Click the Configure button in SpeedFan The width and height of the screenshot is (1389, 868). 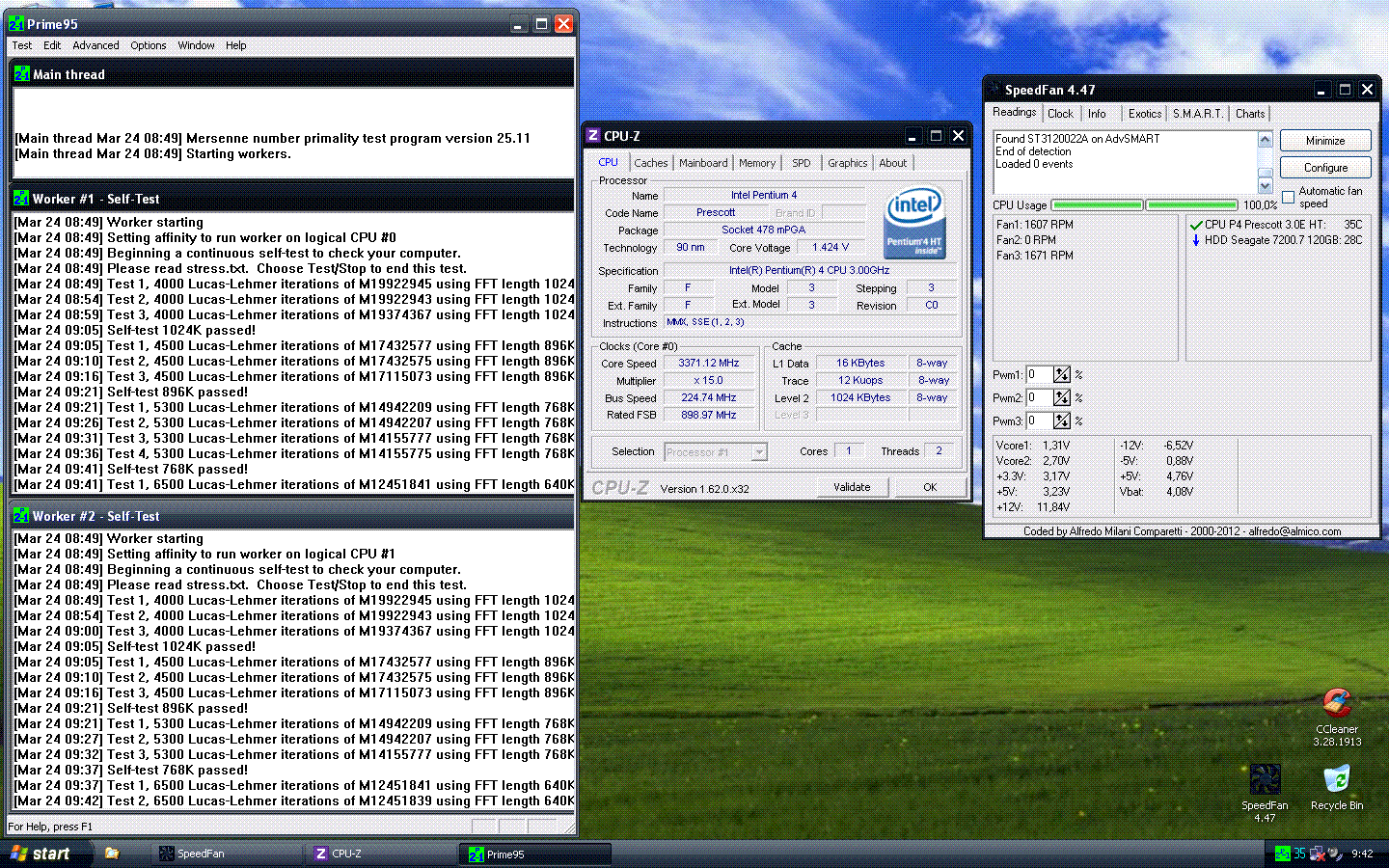[x=1325, y=168]
